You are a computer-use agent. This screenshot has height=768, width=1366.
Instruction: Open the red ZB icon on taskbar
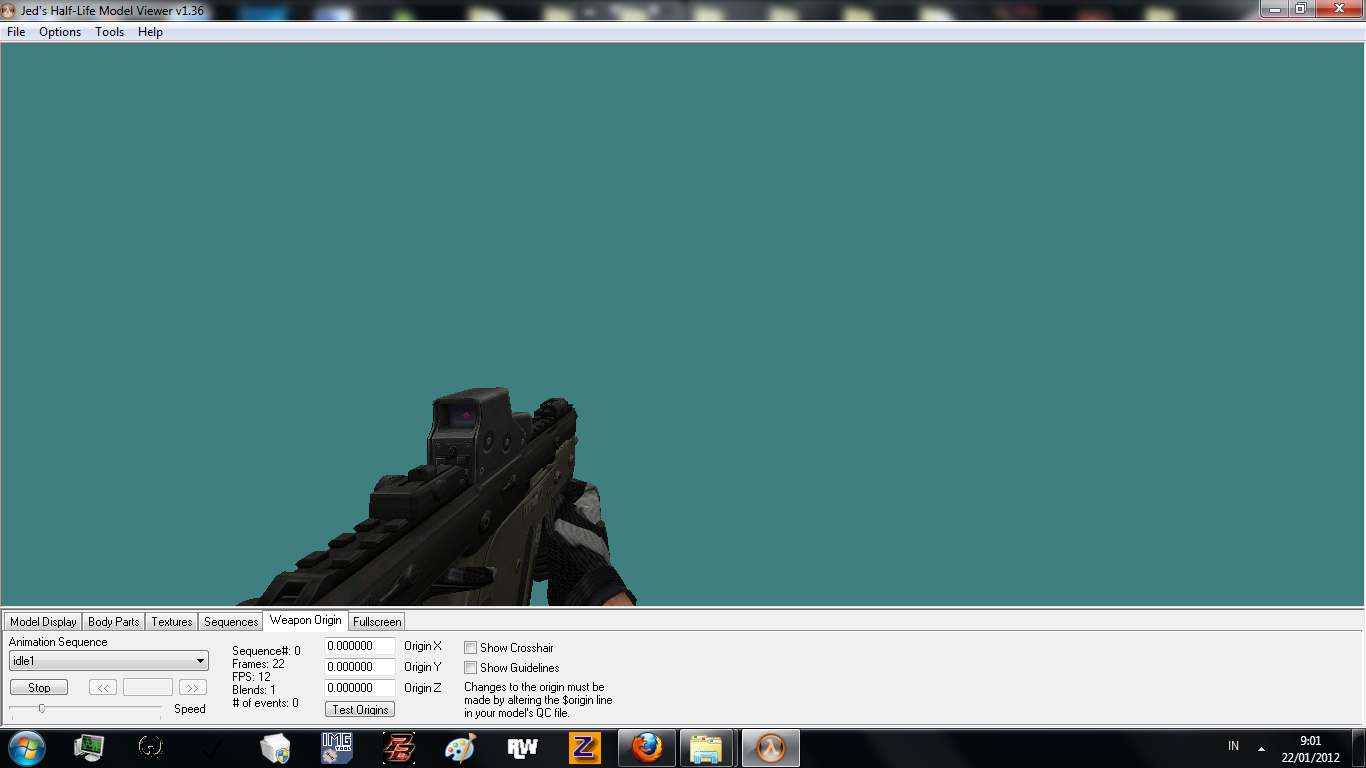click(399, 748)
